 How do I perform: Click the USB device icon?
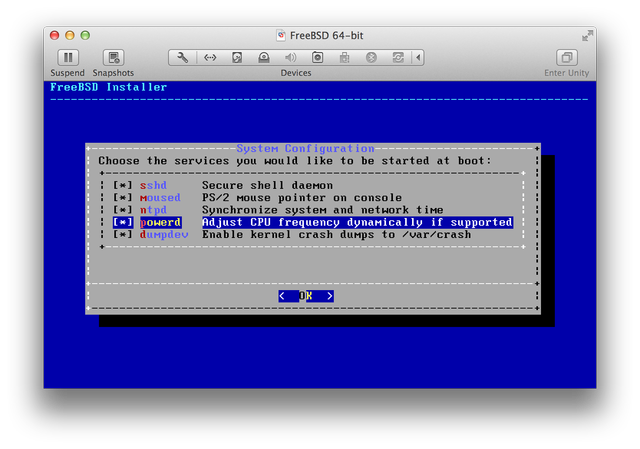(x=344, y=58)
